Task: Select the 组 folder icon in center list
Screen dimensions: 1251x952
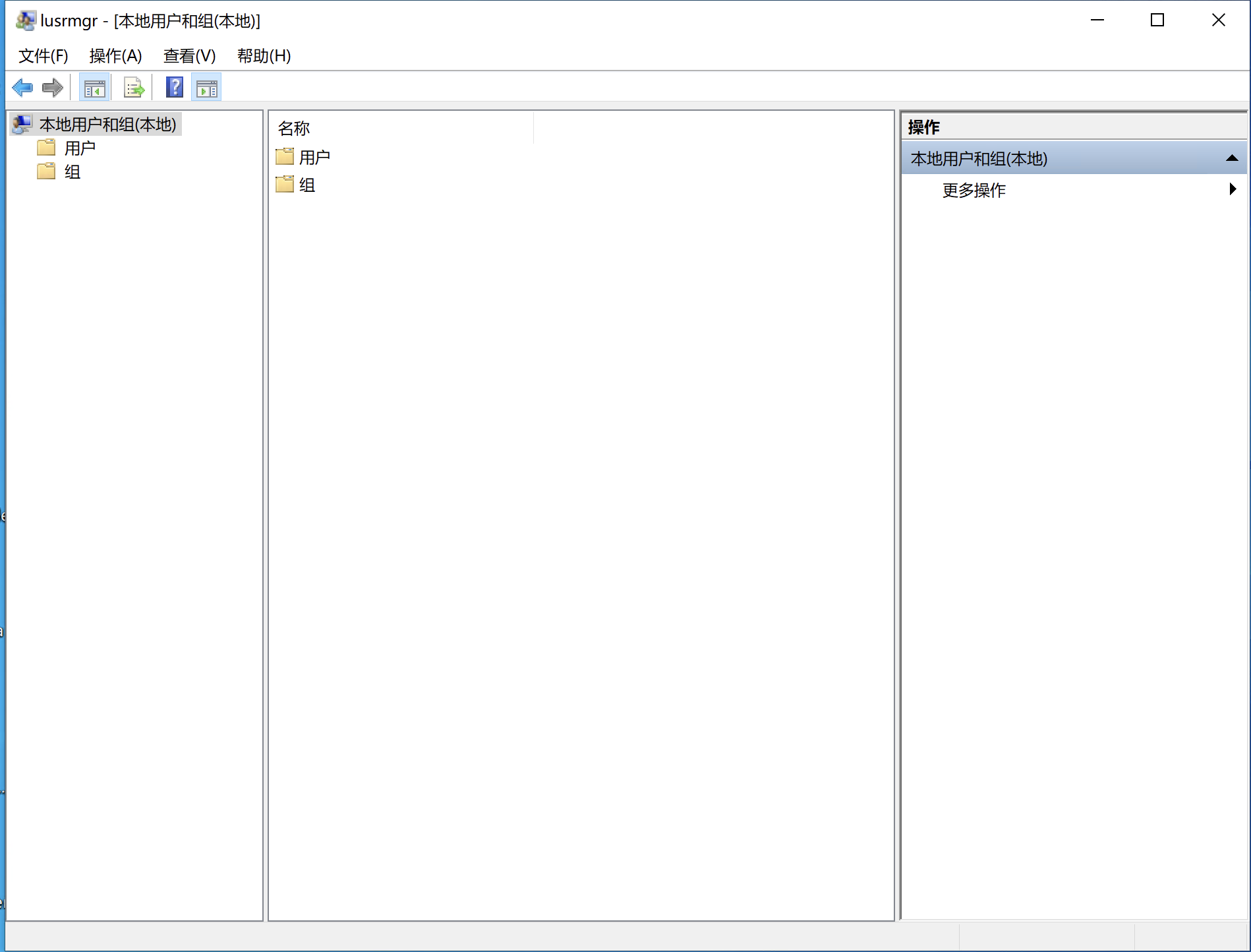Action: point(285,185)
